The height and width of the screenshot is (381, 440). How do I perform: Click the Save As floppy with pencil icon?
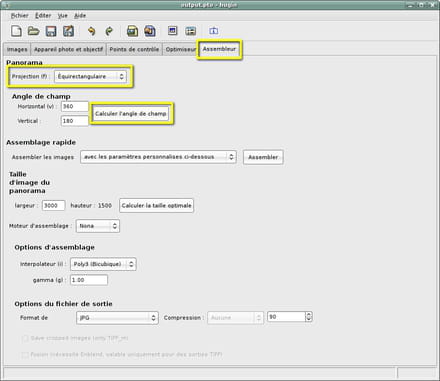tap(68, 31)
